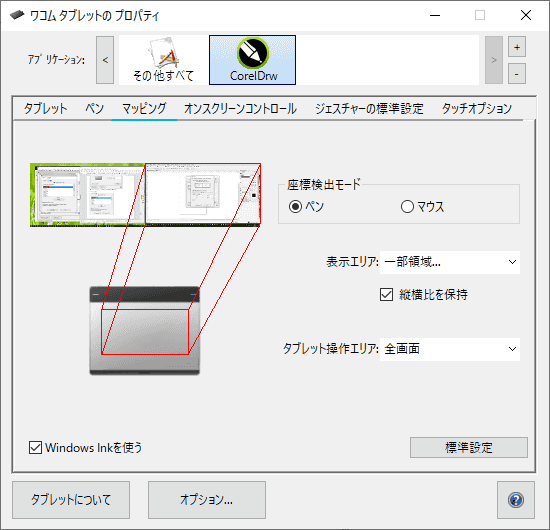Screen dimensions: 550x530
Task: Open the ジェスチャーの標準設定 tab
Action: coord(369,109)
